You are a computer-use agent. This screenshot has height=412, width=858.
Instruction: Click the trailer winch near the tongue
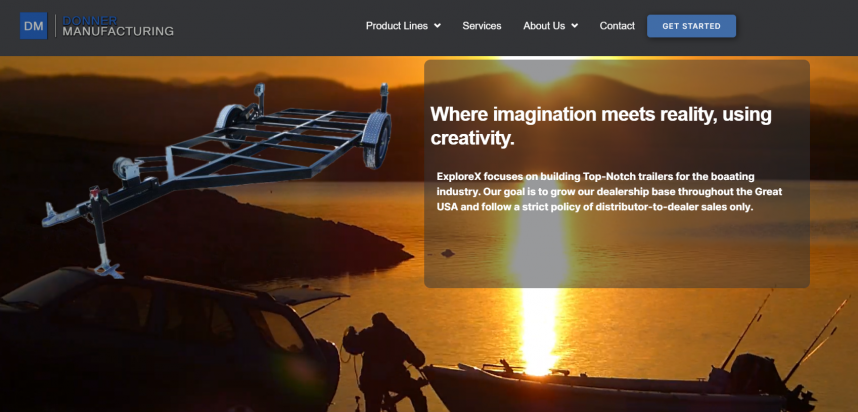point(128,171)
